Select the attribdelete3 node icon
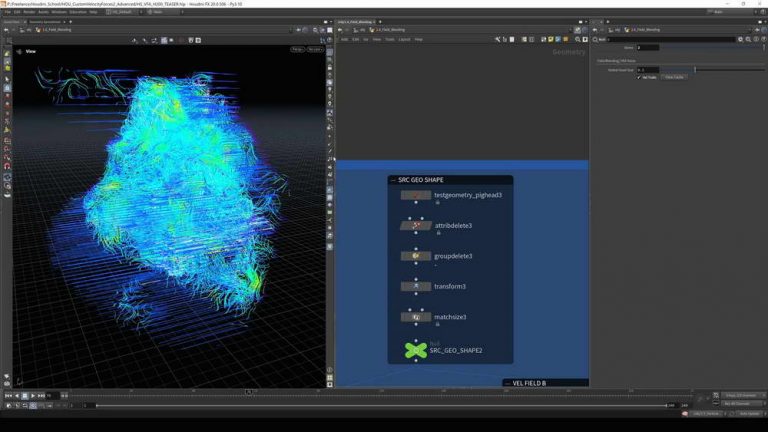Viewport: 768px width, 432px height. pos(415,225)
